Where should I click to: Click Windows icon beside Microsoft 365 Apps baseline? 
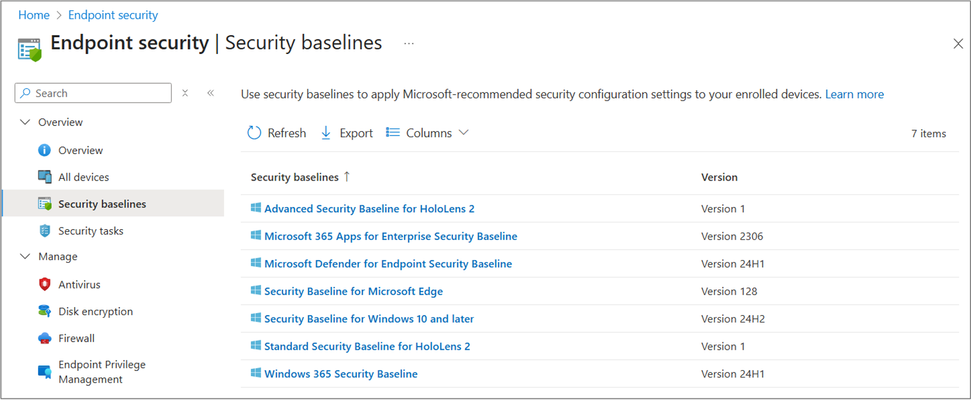click(256, 236)
